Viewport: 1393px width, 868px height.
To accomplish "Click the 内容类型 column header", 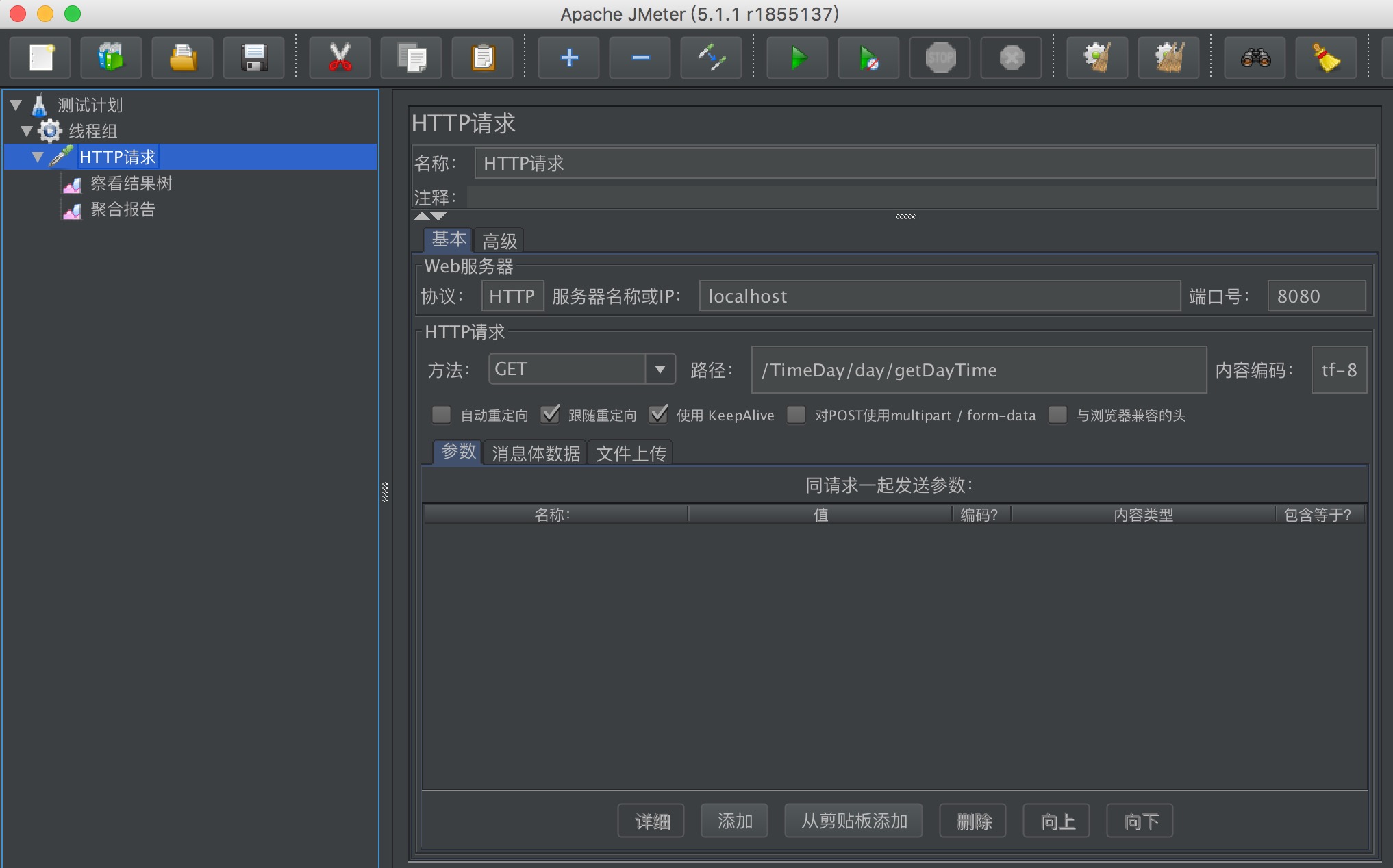I will coord(1143,514).
